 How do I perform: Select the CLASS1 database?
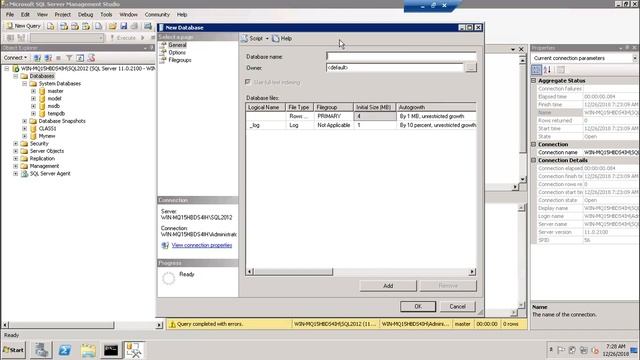point(47,129)
